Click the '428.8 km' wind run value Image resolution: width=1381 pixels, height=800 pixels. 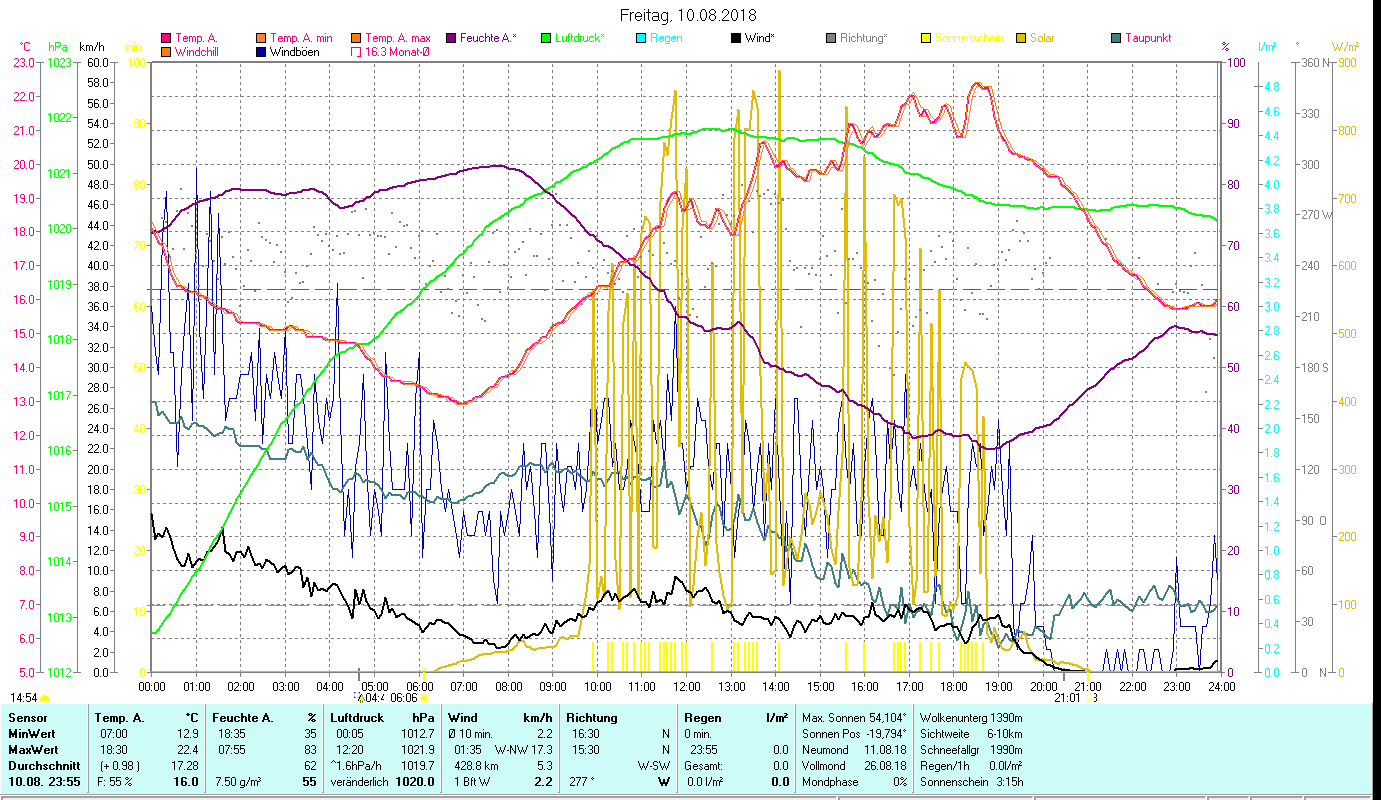pos(474,765)
